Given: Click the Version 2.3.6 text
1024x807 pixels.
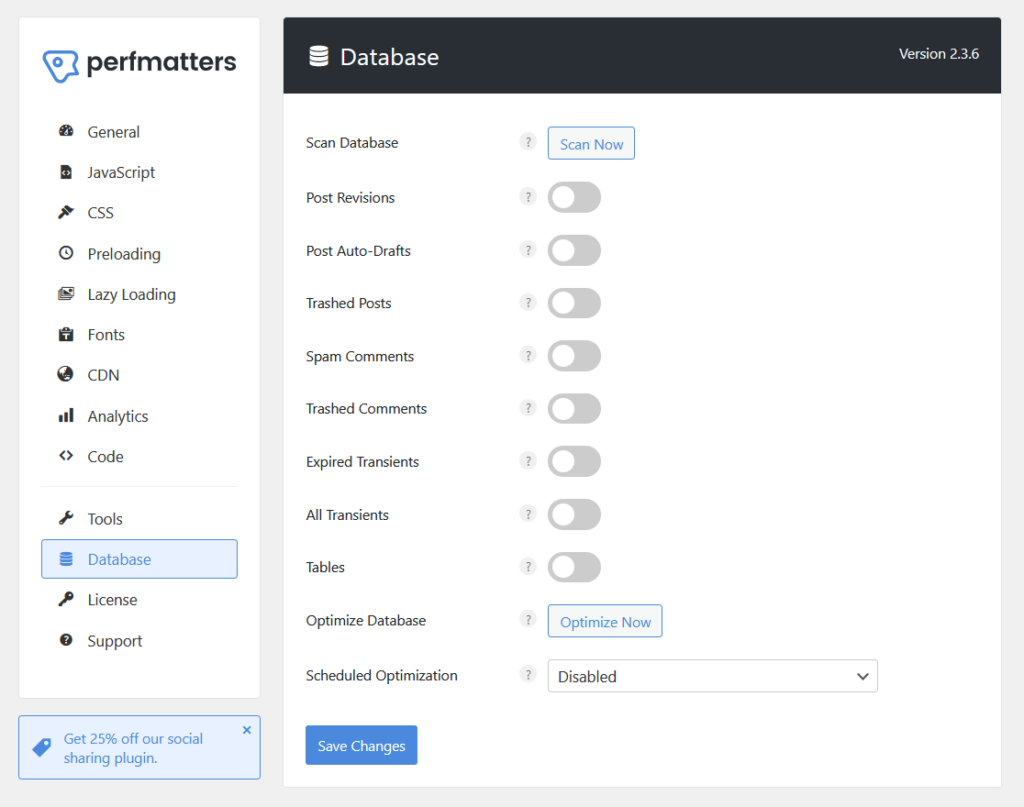Looking at the screenshot, I should 938,54.
